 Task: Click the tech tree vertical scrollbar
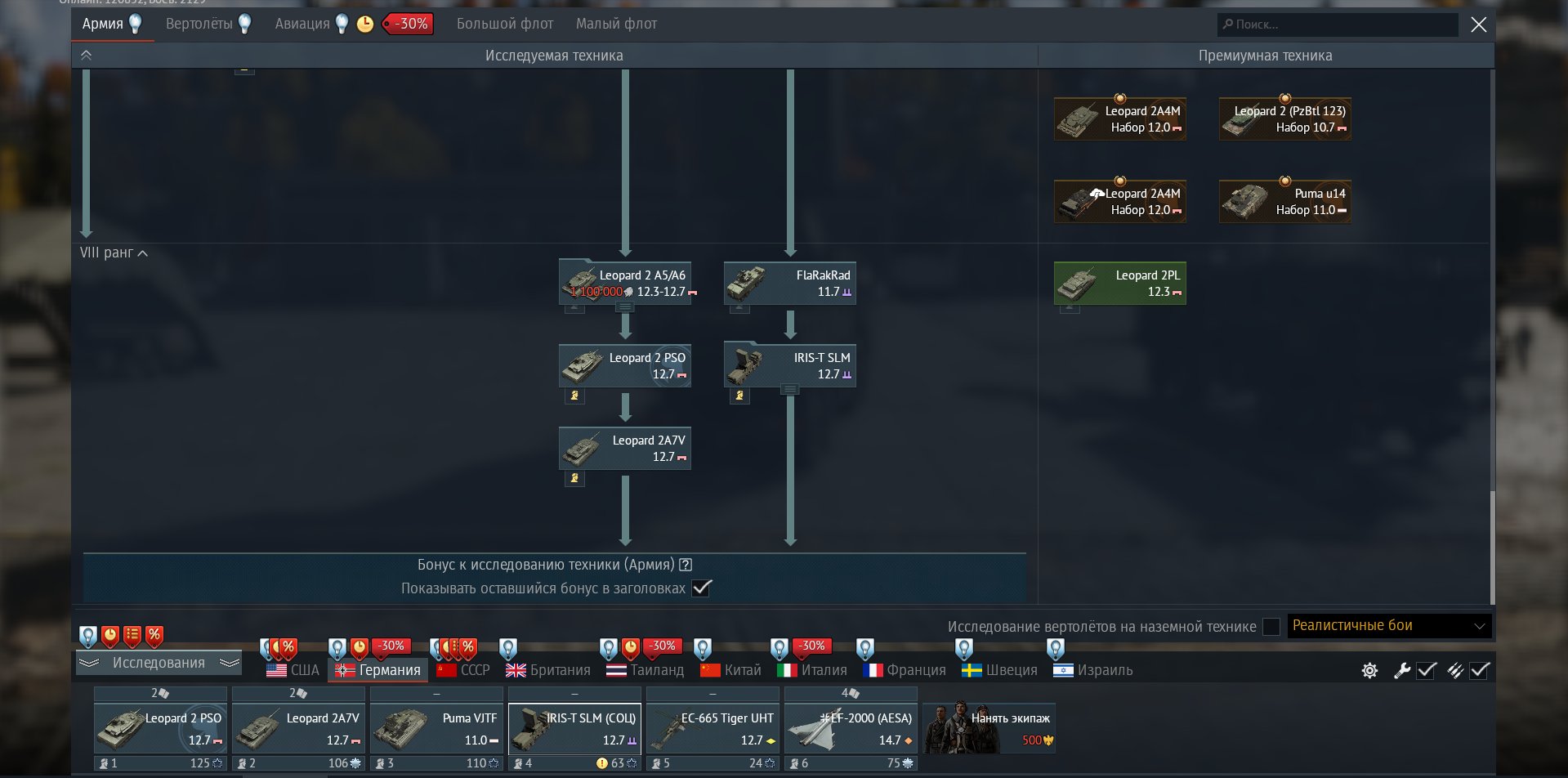1491,546
